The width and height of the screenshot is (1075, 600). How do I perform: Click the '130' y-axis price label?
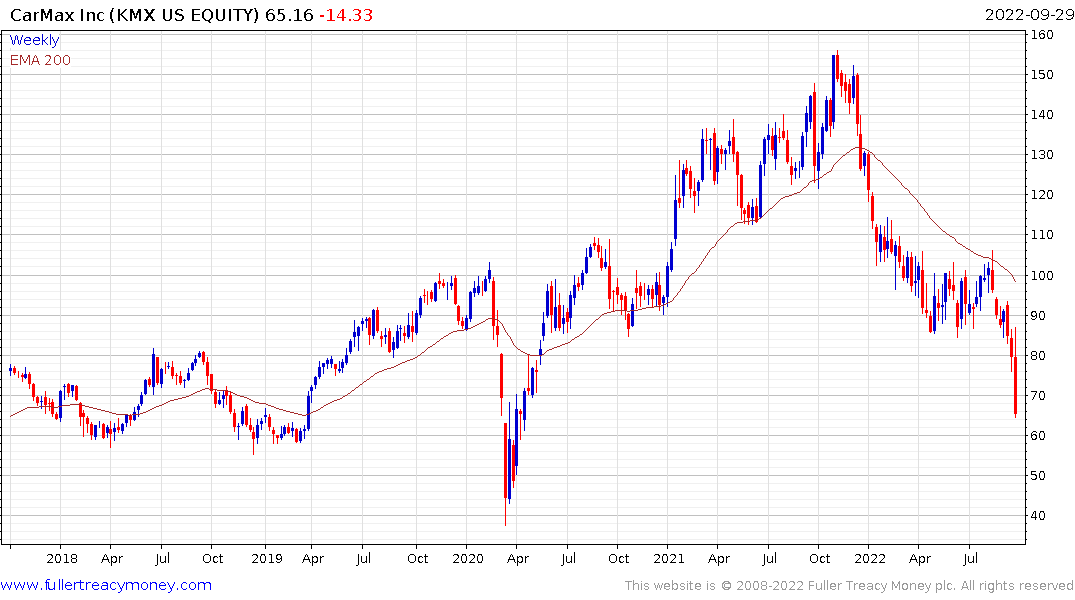pyautogui.click(x=1042, y=155)
